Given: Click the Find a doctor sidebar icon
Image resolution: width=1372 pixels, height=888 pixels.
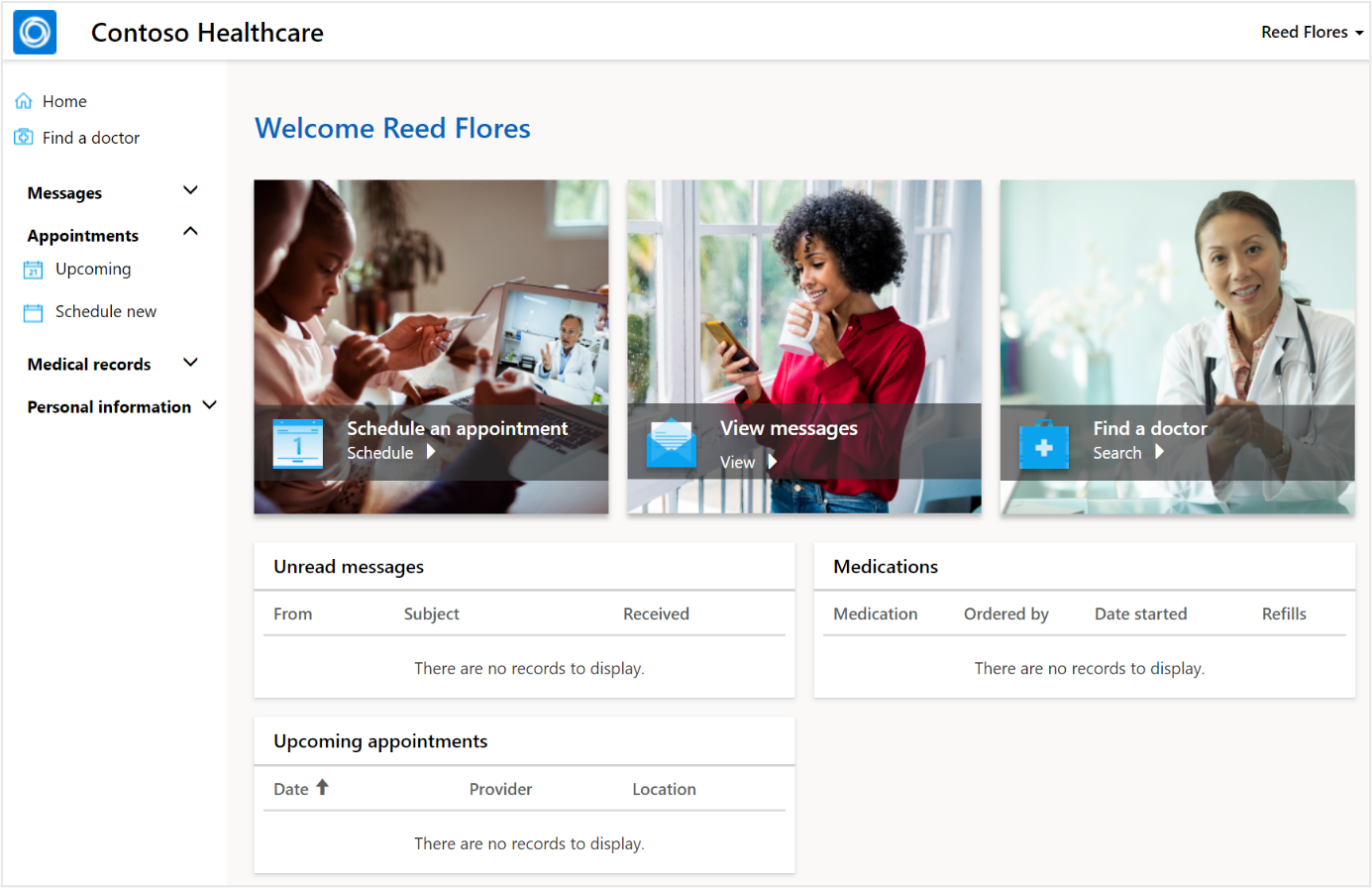Looking at the screenshot, I should [x=24, y=137].
